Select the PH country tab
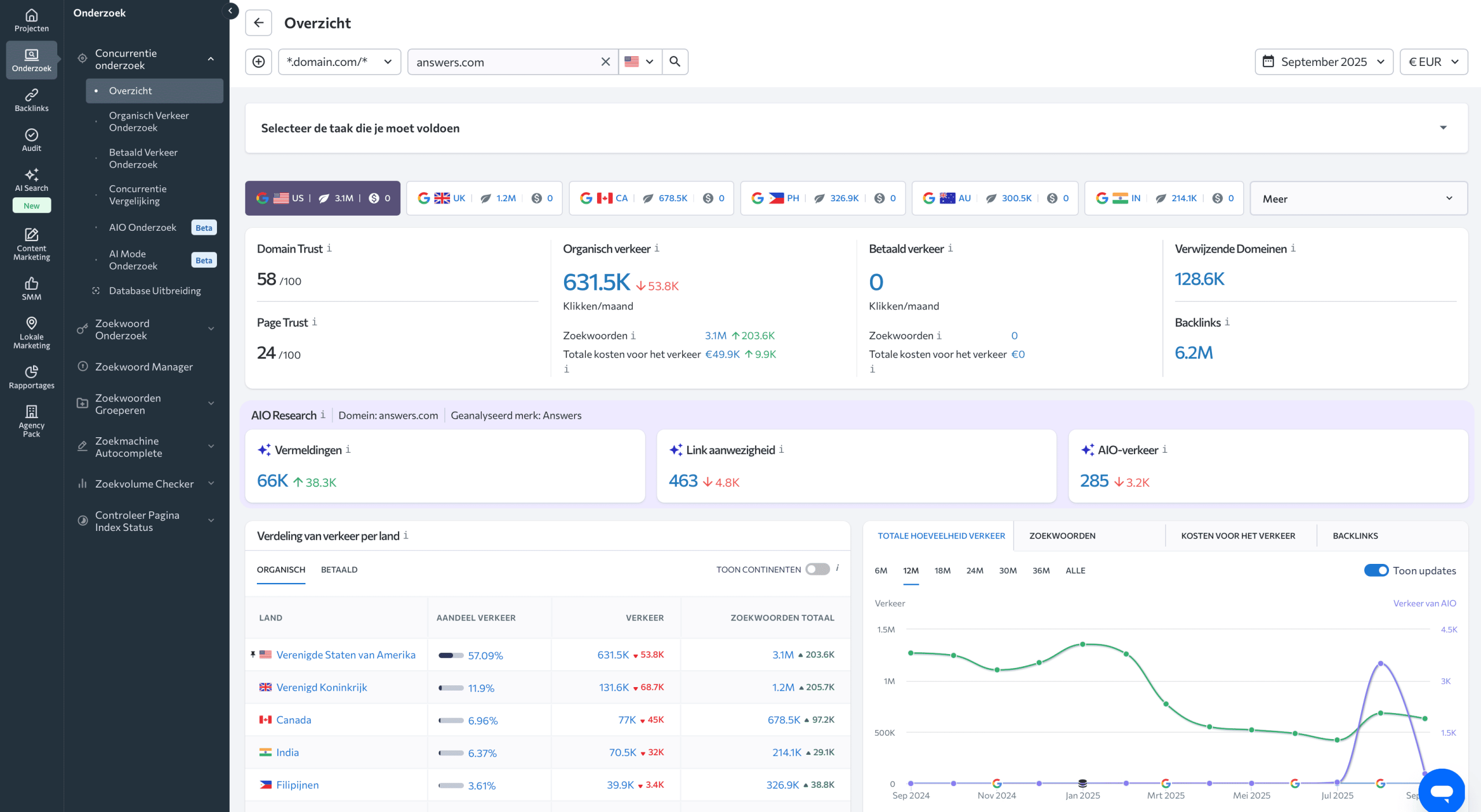1481x812 pixels. point(823,198)
